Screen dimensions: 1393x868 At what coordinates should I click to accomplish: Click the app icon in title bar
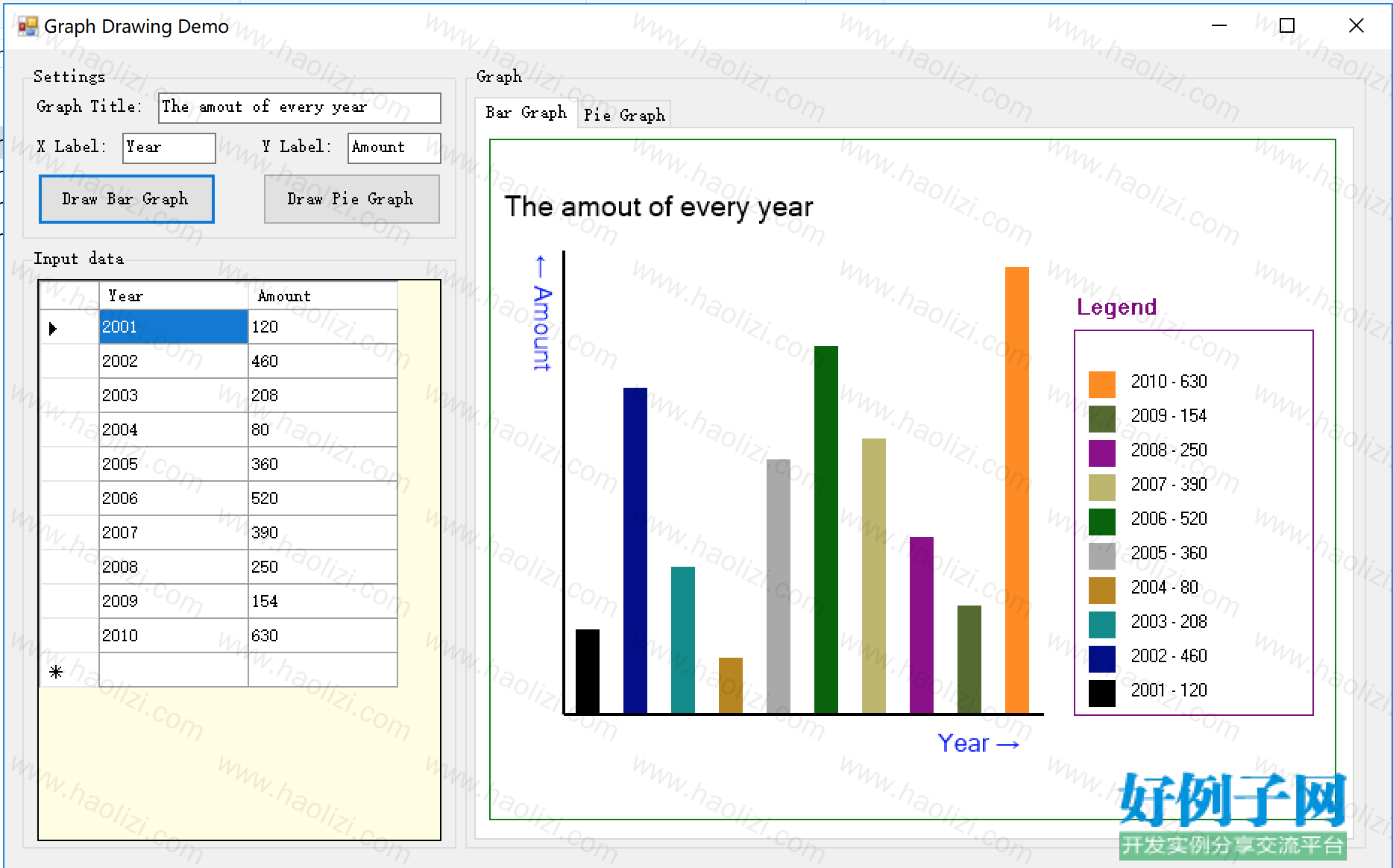click(28, 27)
